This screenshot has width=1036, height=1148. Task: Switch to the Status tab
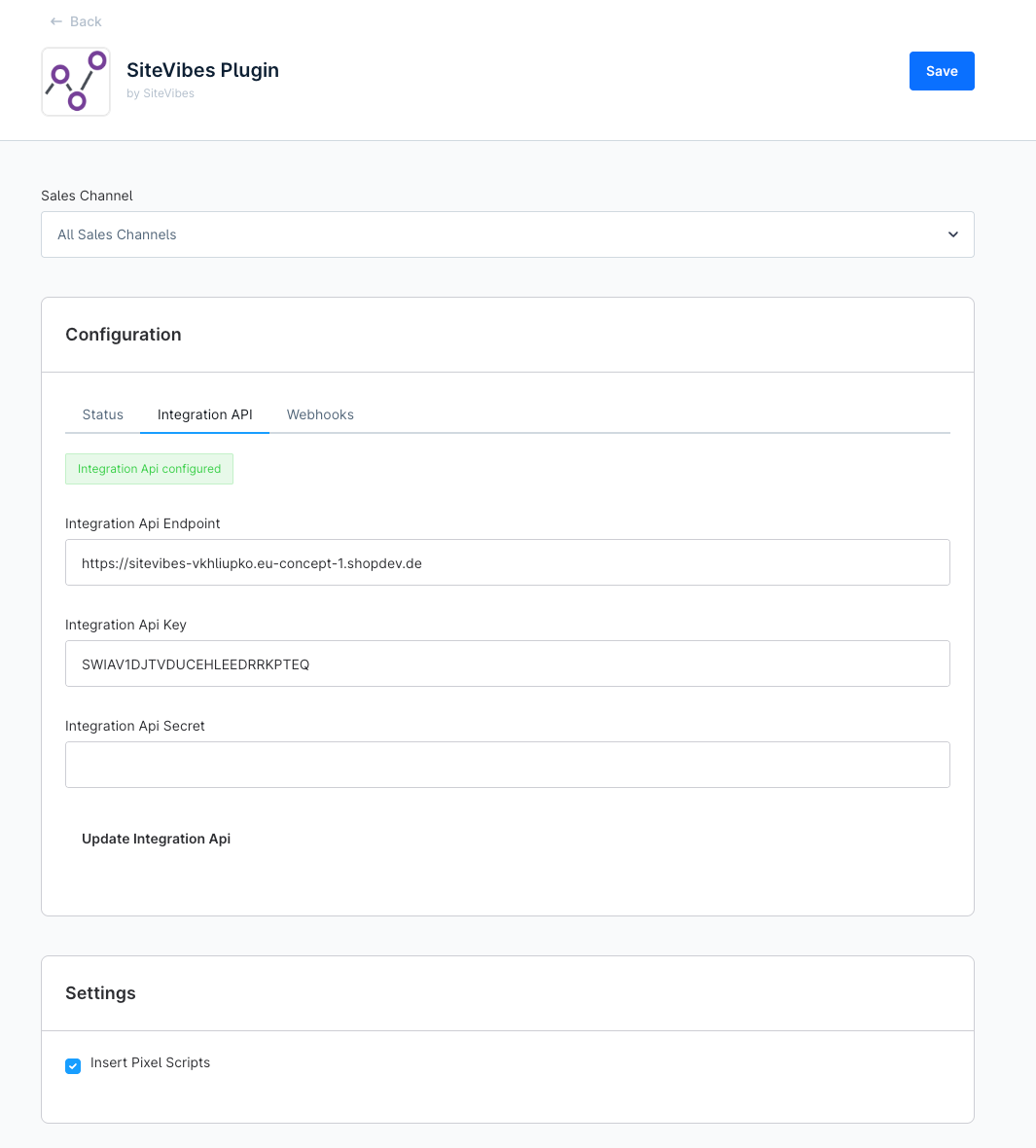pos(102,414)
